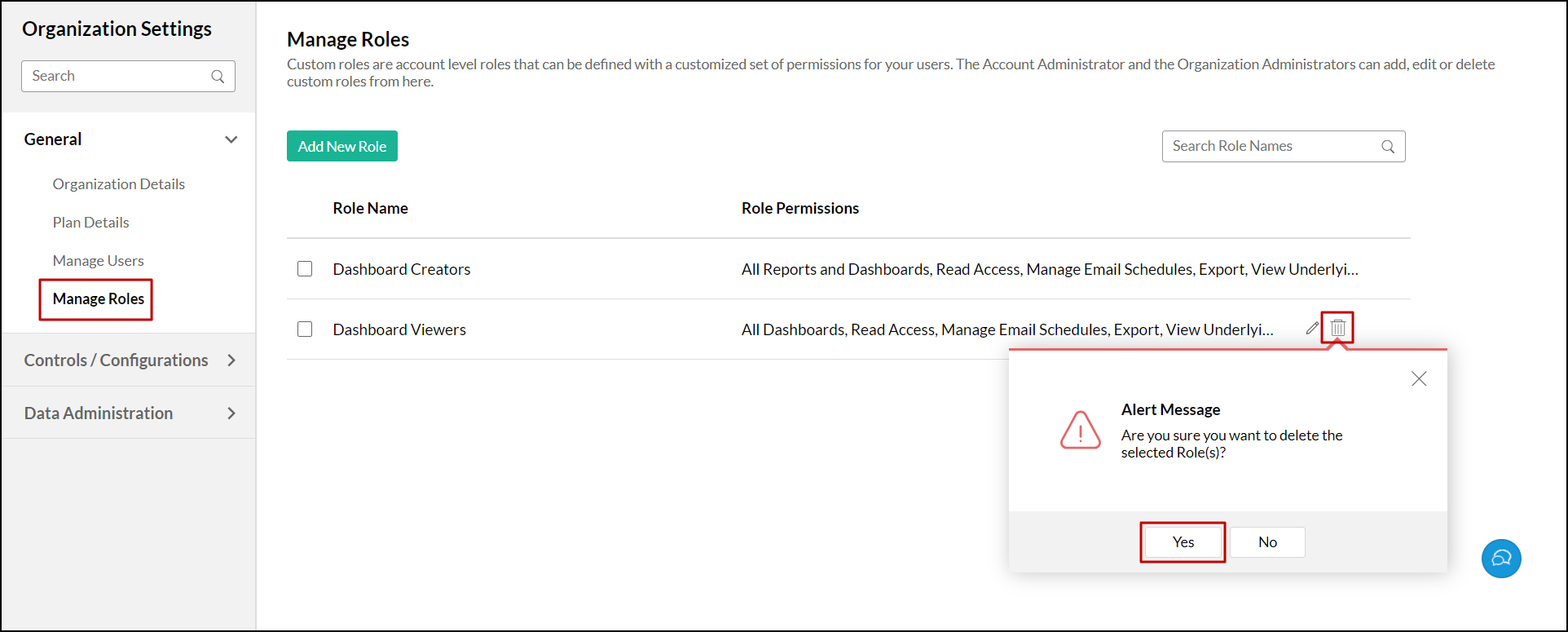
Task: Click the red warning triangle icon
Action: (x=1081, y=430)
